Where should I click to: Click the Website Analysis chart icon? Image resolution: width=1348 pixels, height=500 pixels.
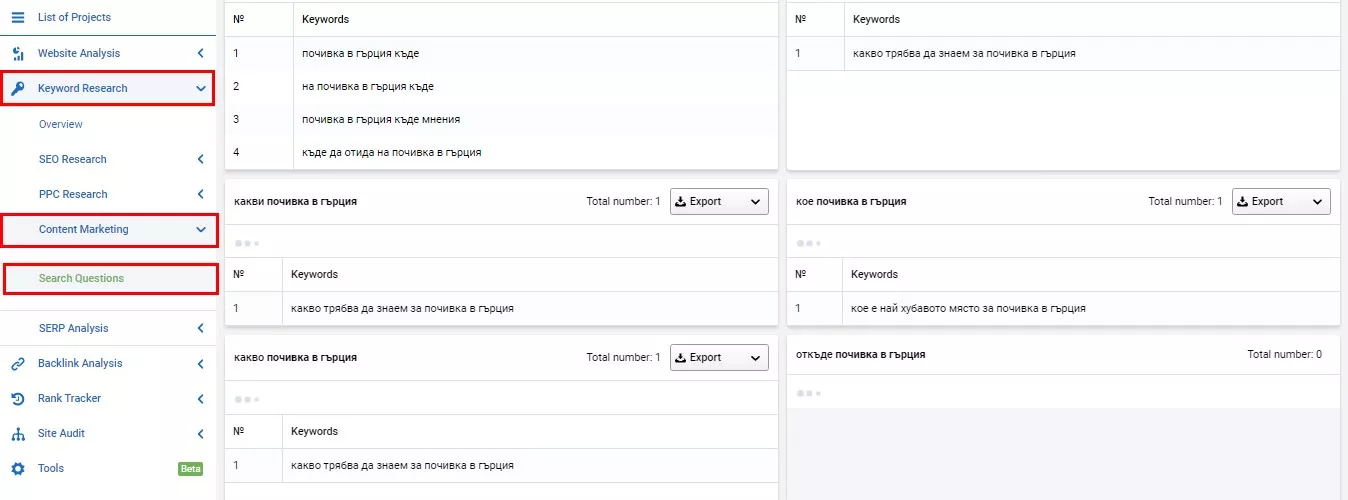click(x=17, y=53)
